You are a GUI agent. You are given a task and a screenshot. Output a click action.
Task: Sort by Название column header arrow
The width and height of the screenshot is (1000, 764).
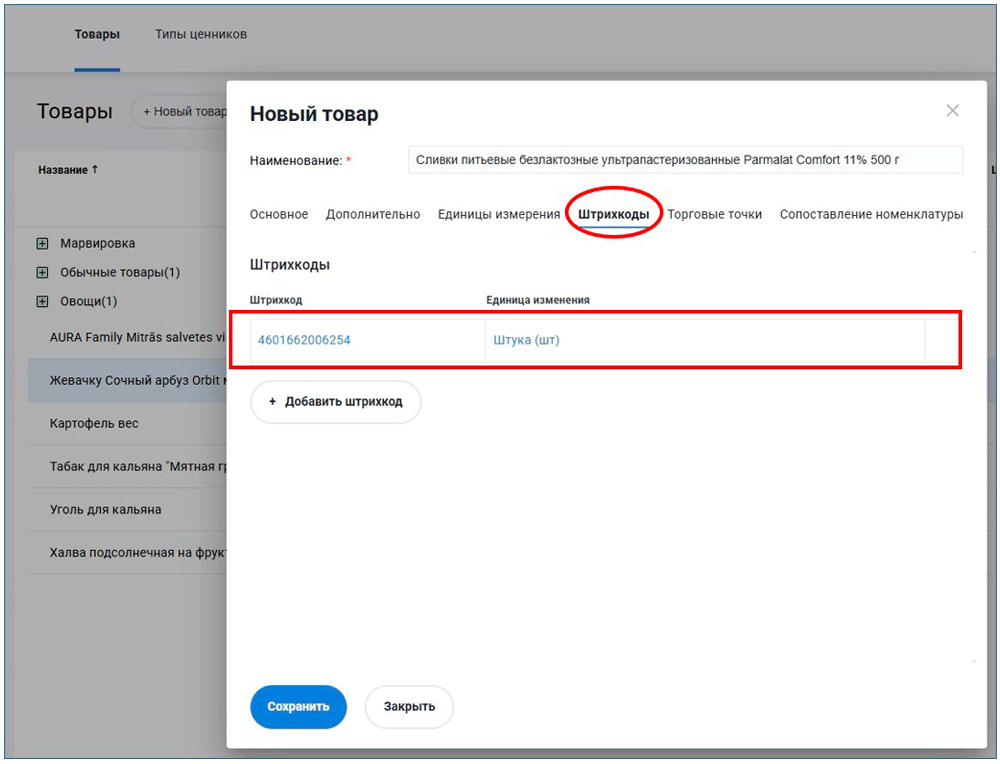click(x=95, y=170)
